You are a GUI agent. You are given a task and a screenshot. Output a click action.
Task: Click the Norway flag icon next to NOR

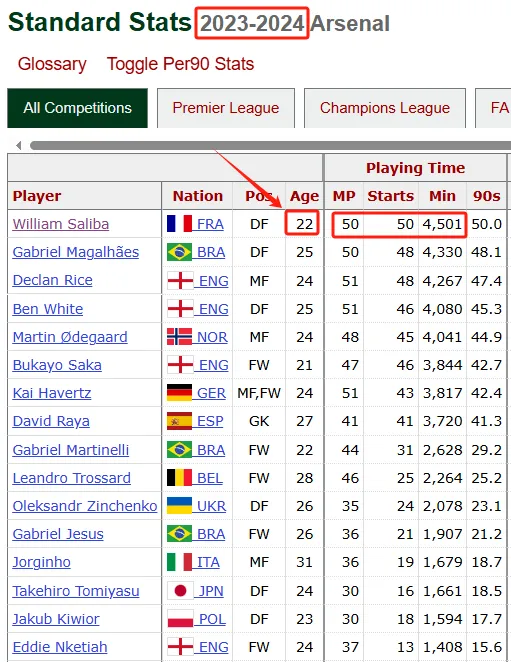tap(179, 337)
